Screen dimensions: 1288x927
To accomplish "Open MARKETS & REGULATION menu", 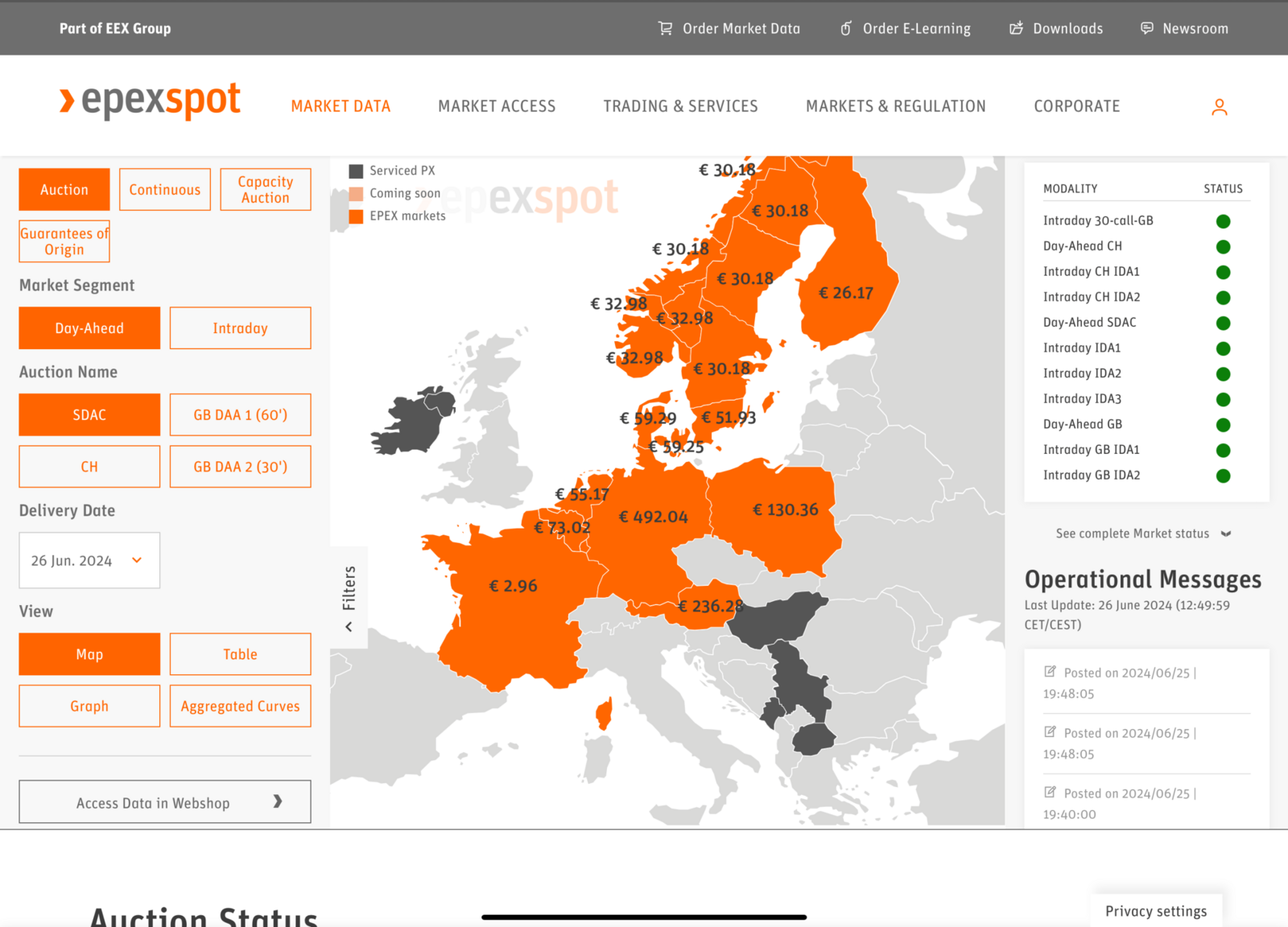I will [896, 106].
